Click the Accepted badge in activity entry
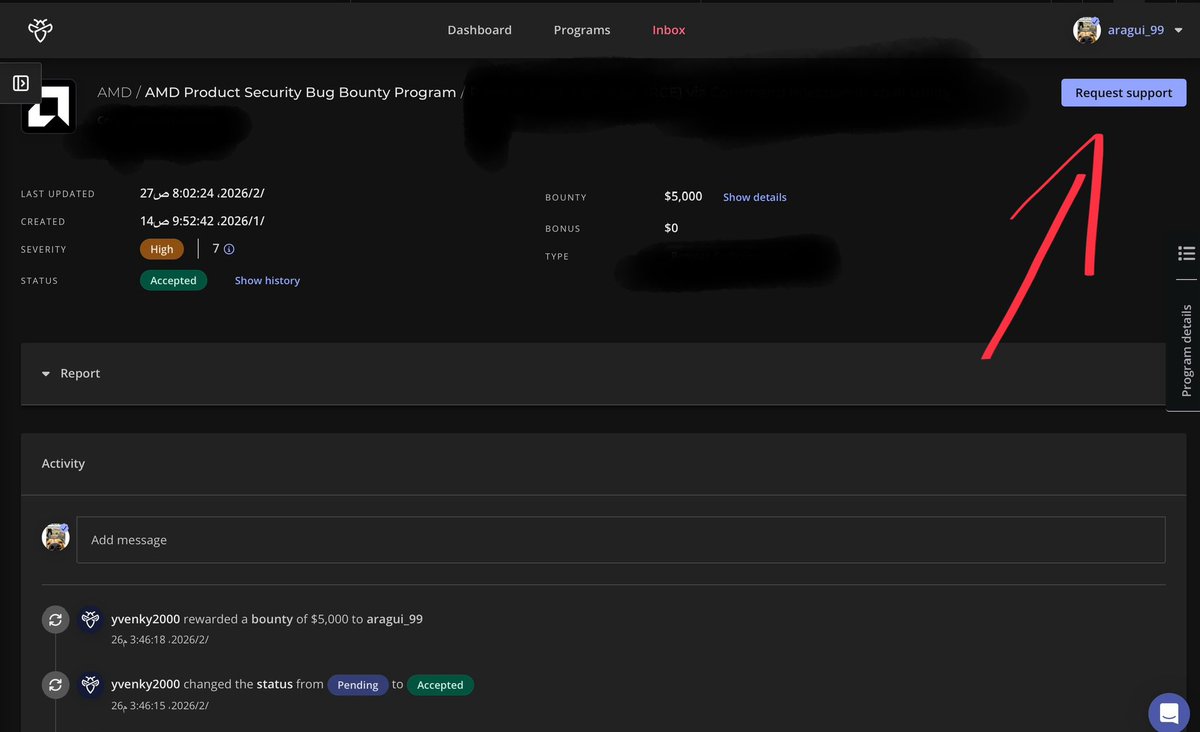 (440, 685)
